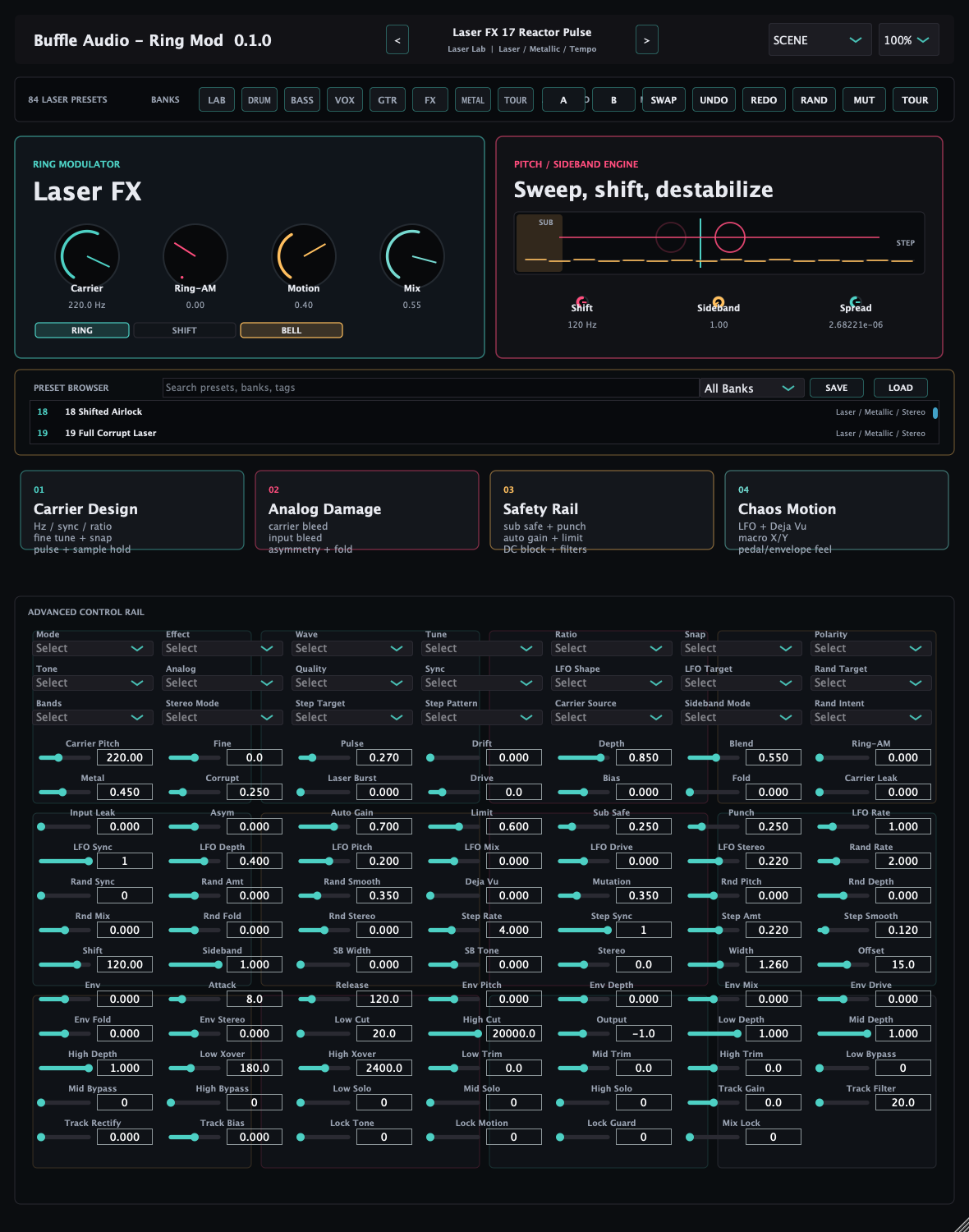Click the Carrier Pitch slider
The height and width of the screenshot is (1232, 969).
(65, 757)
